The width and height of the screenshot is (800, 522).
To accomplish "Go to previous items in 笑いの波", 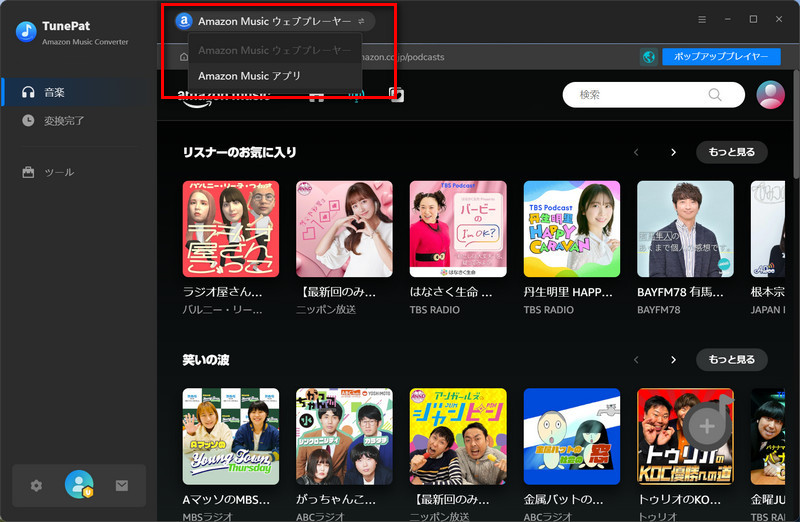I will point(636,360).
